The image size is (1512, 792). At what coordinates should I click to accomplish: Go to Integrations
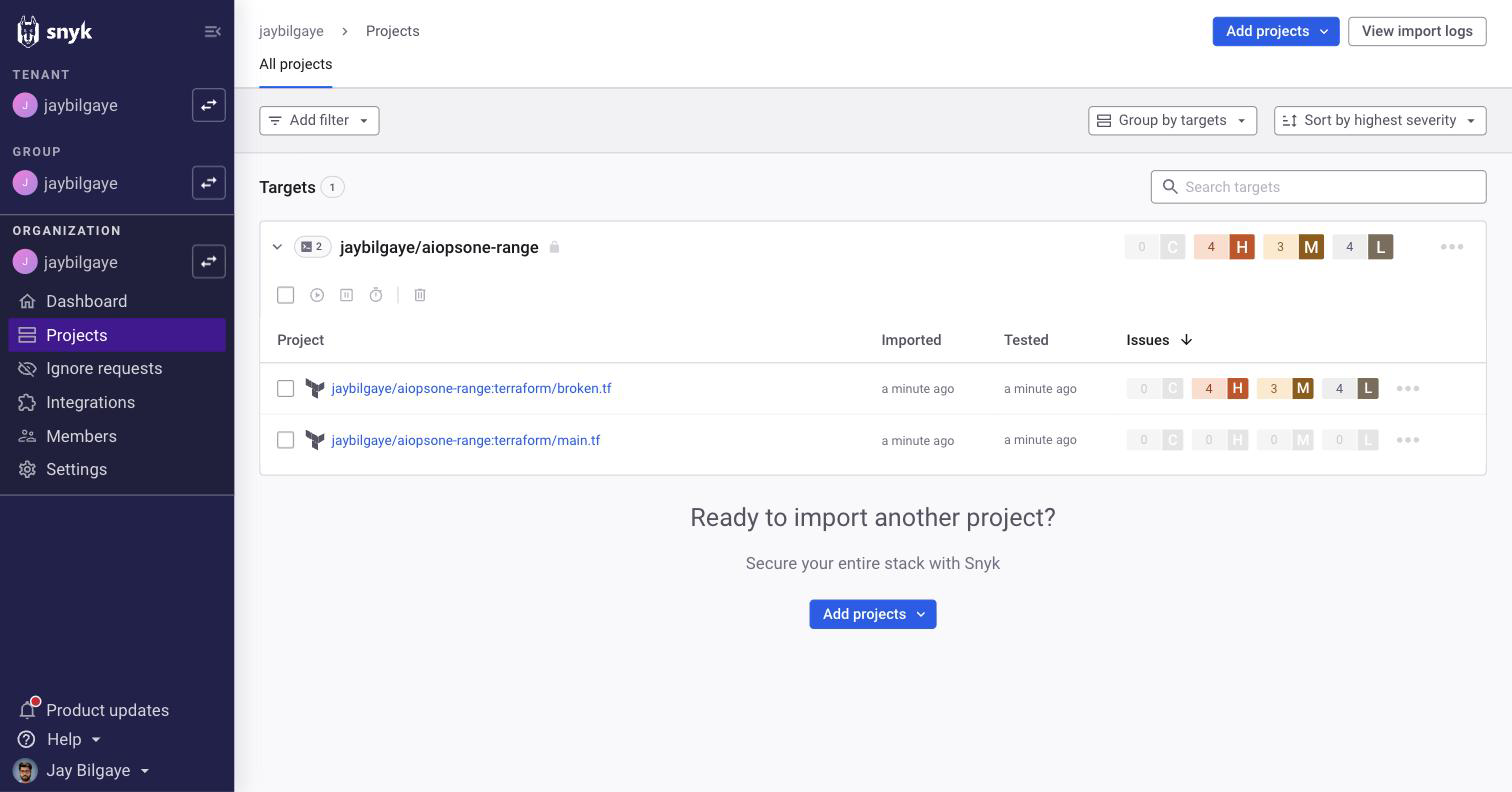pos(117,402)
